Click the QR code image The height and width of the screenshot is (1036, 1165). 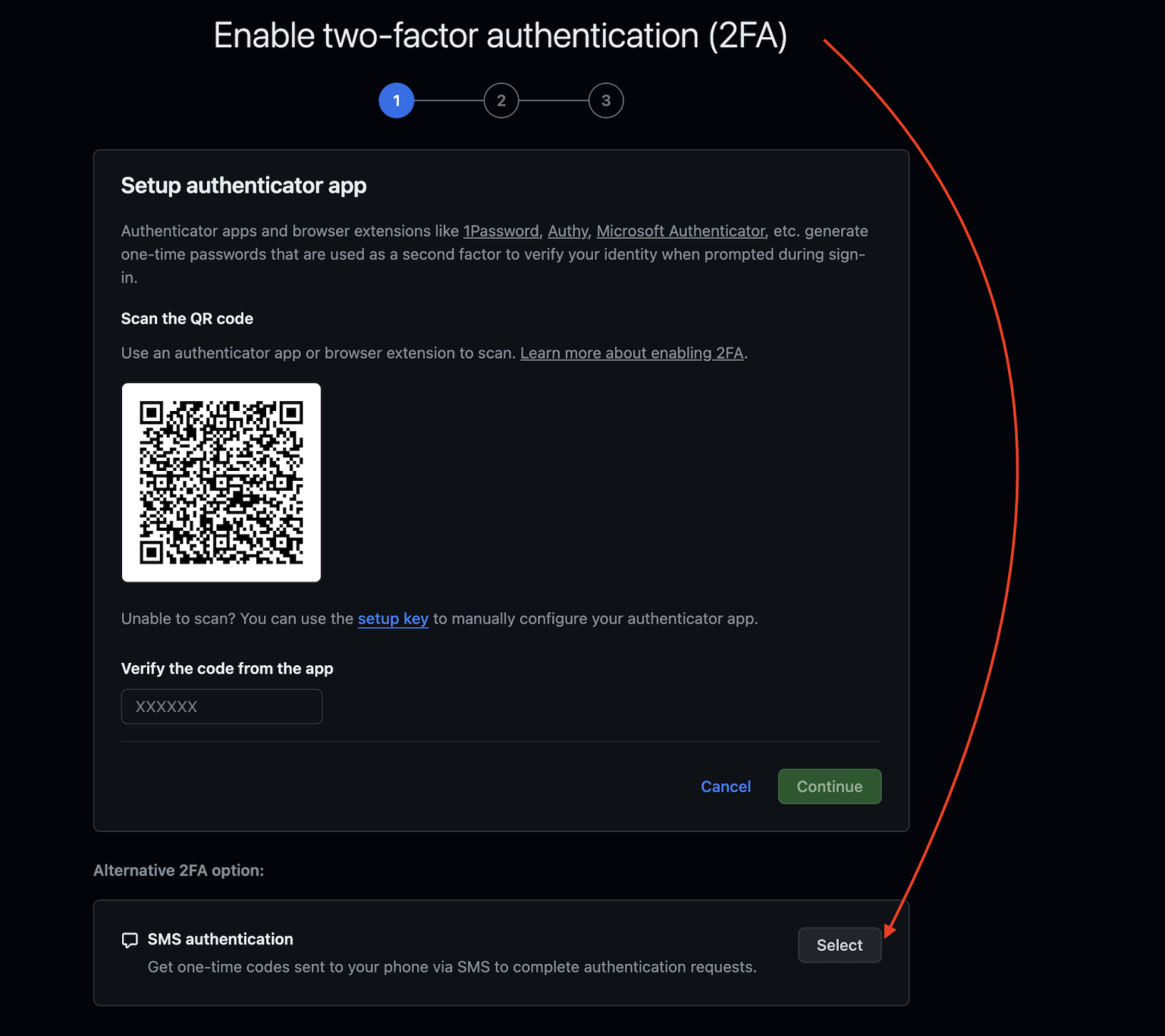221,482
